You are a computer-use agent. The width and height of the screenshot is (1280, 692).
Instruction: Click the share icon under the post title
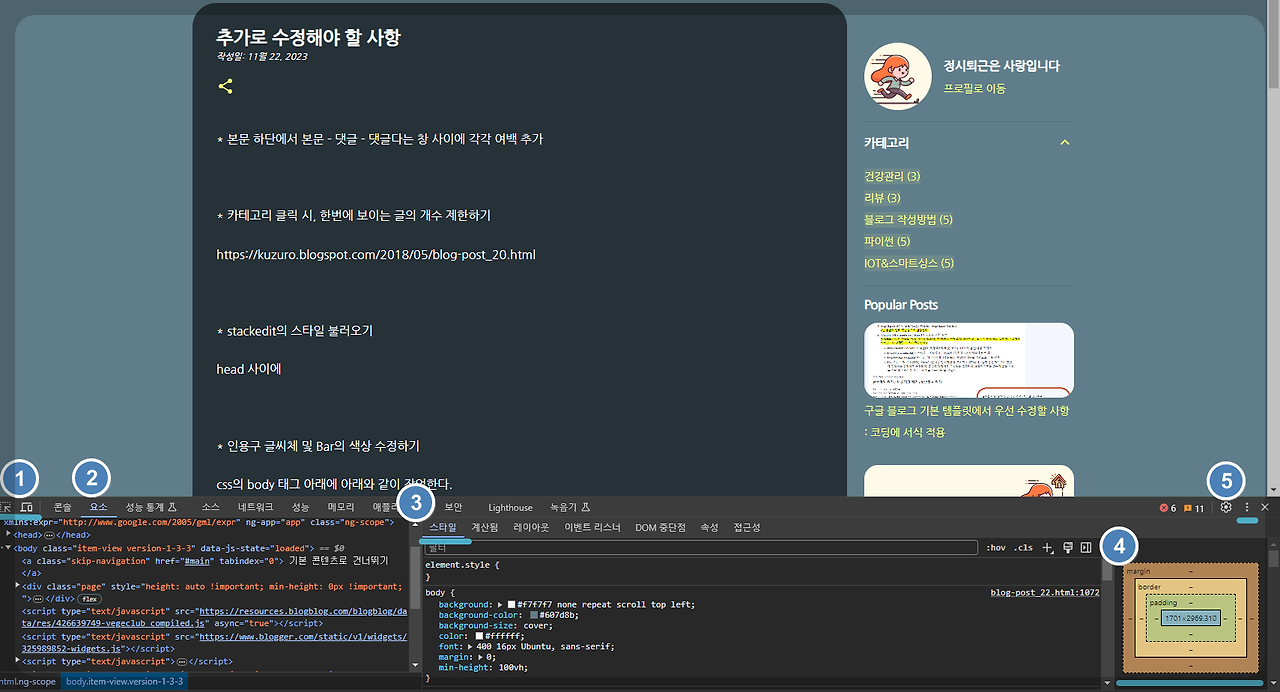pyautogui.click(x=225, y=86)
